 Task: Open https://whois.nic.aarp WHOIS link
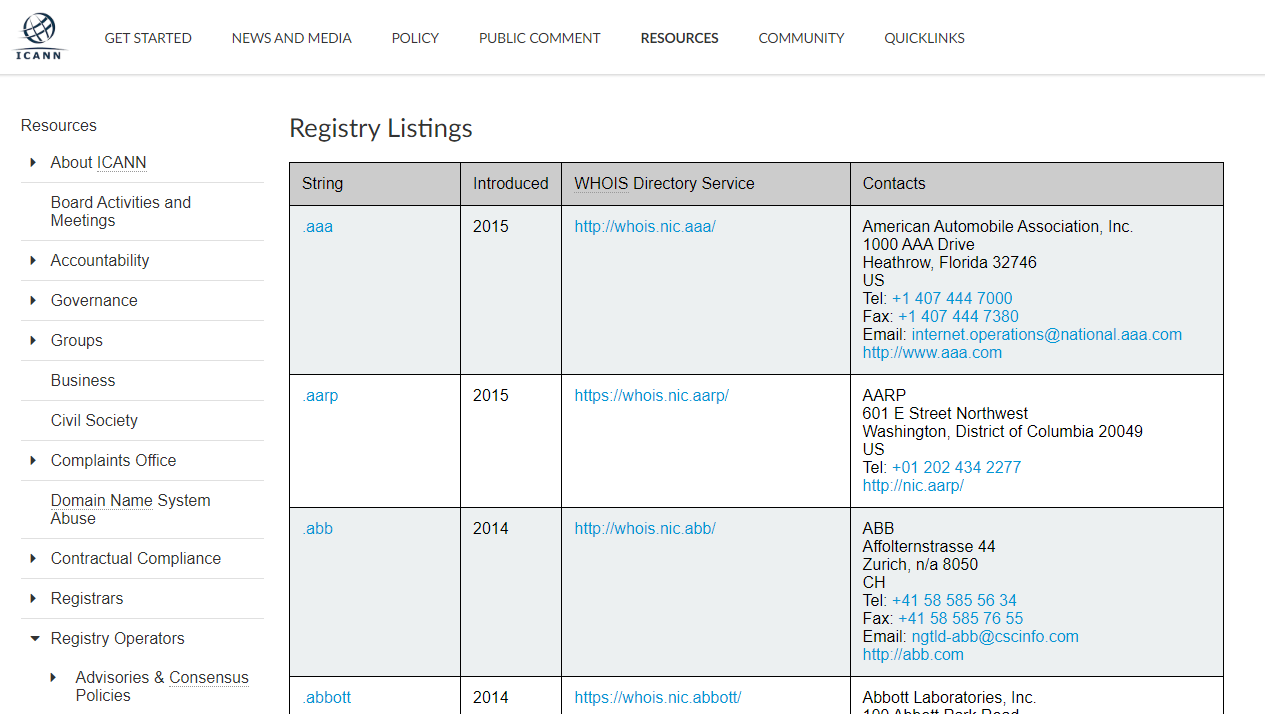coord(651,395)
